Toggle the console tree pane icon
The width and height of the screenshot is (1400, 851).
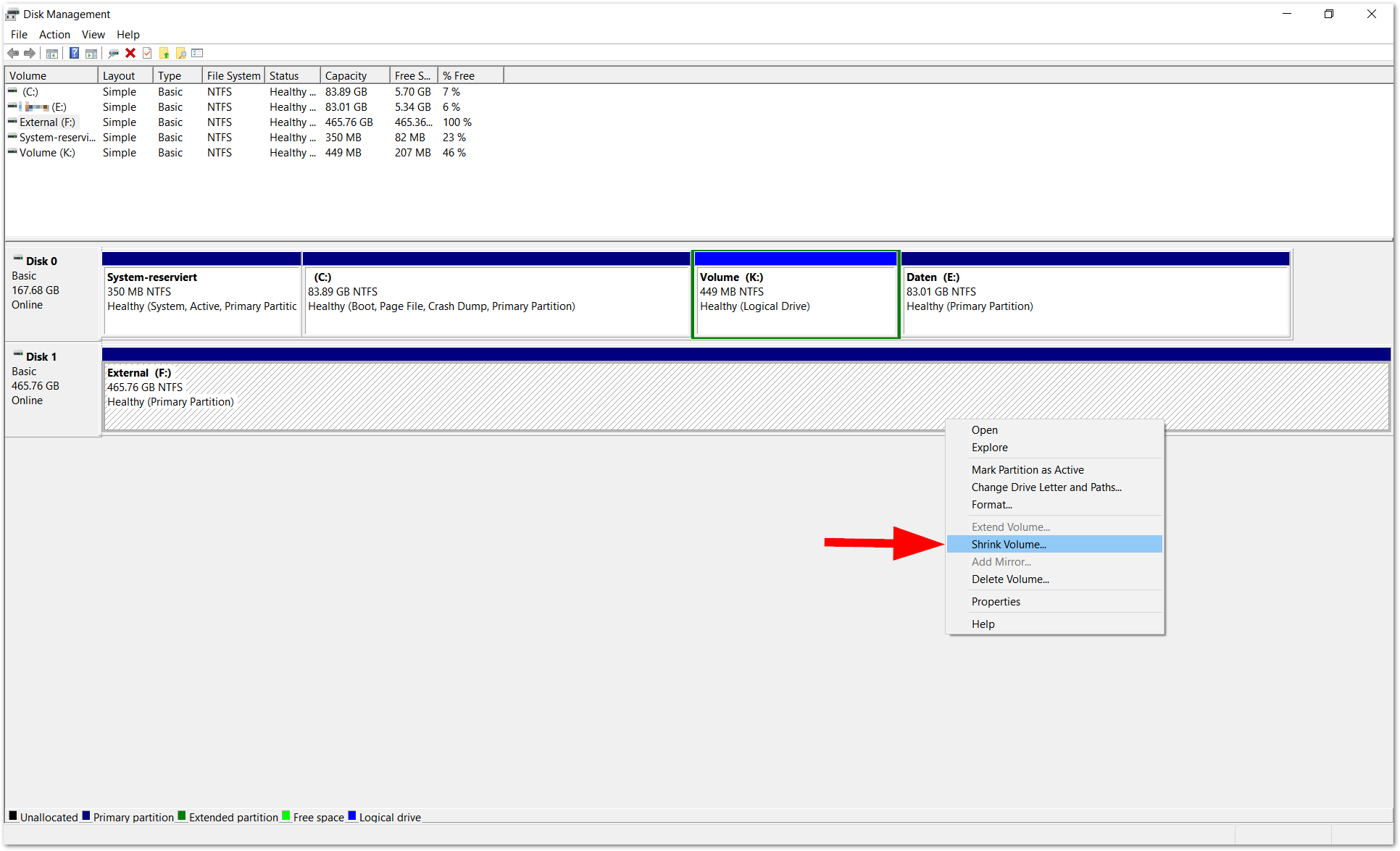tap(52, 53)
